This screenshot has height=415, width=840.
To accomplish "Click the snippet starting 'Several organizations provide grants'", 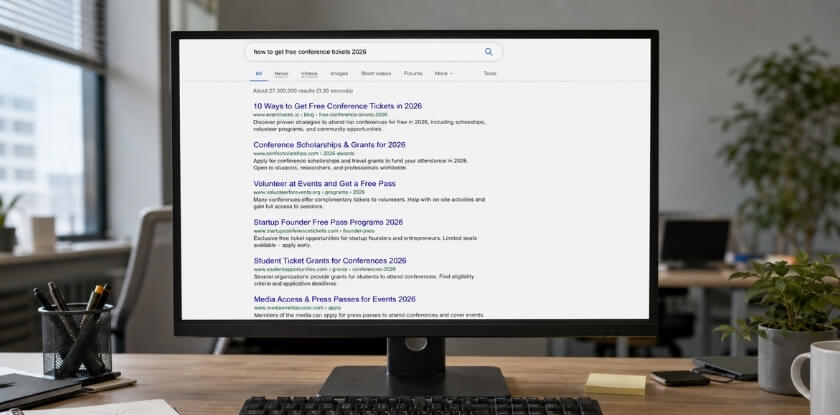I will pyautogui.click(x=364, y=280).
